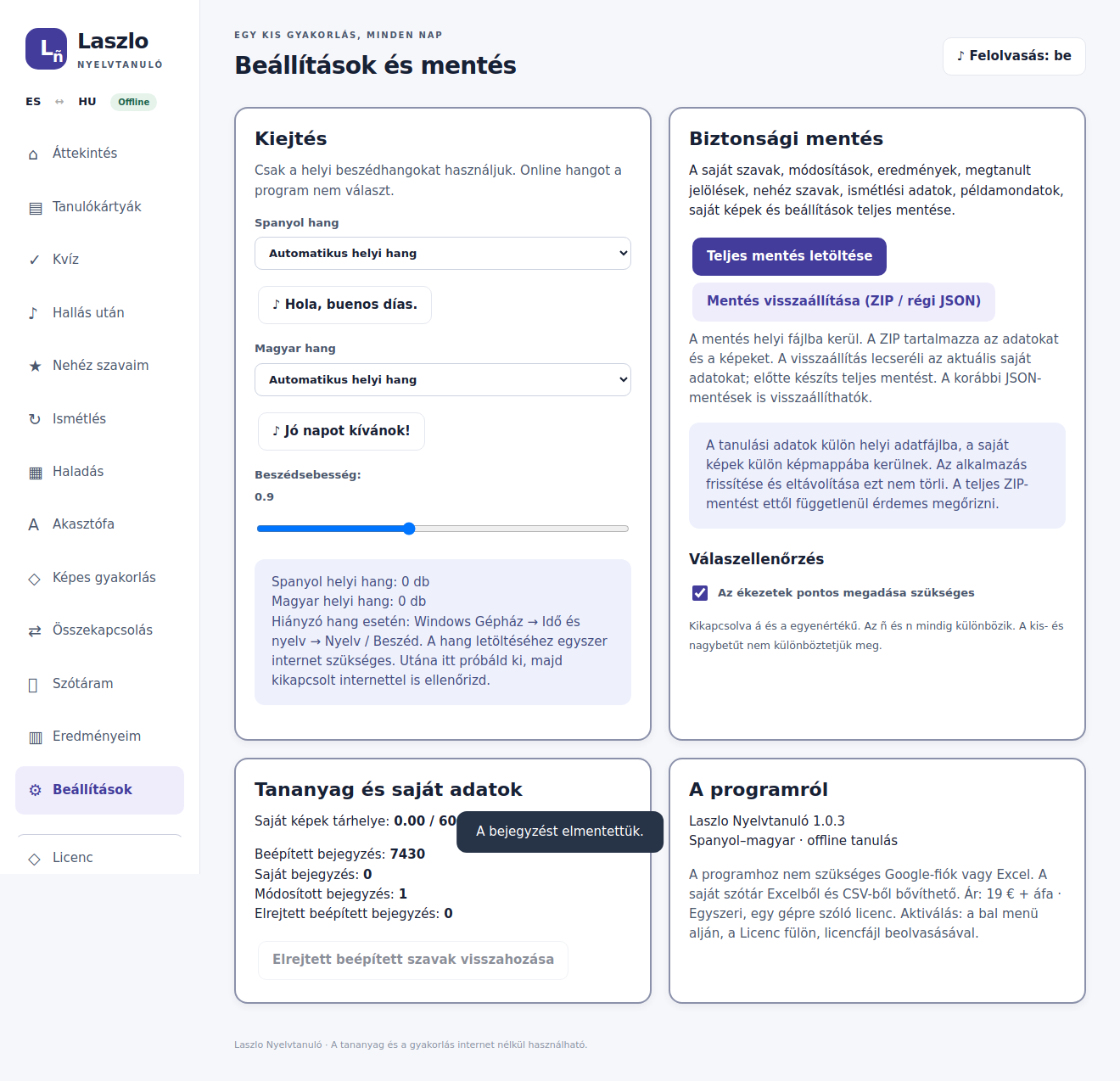
Task: Click the Offline status badge
Action: pos(133,102)
